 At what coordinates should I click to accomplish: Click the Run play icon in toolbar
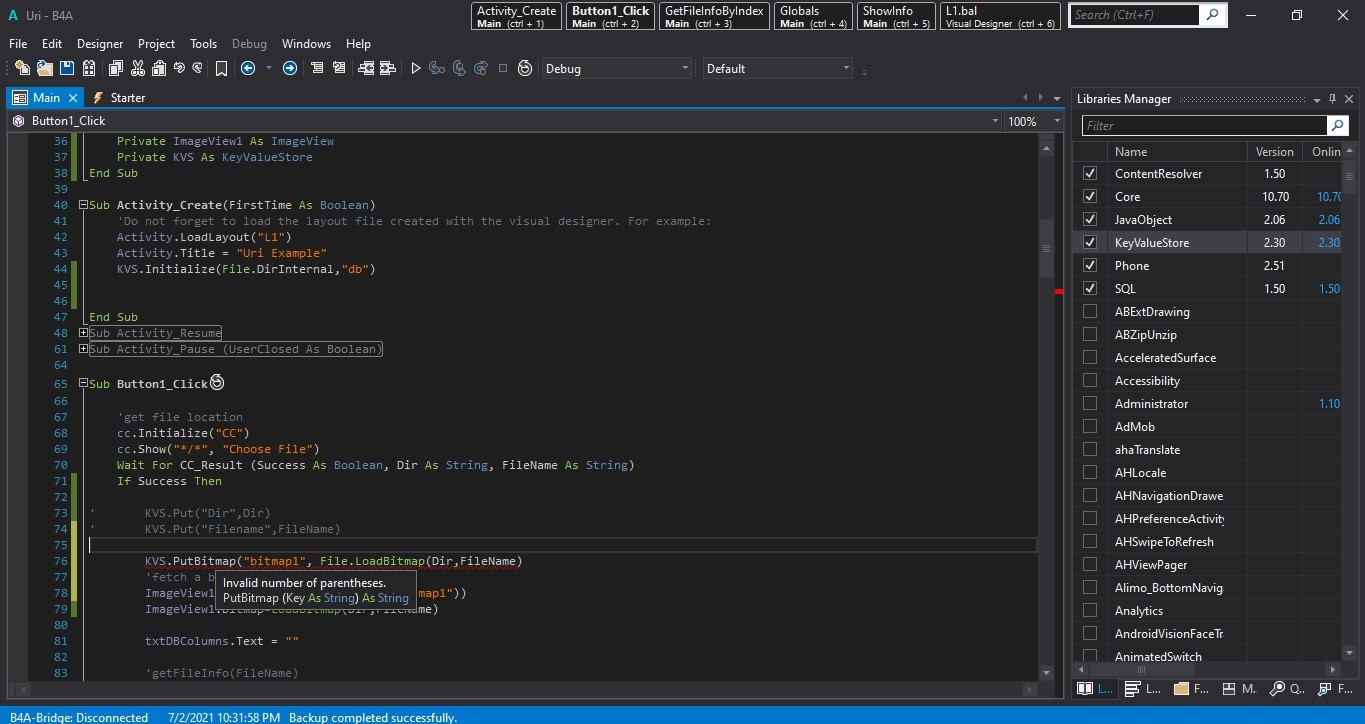416,68
